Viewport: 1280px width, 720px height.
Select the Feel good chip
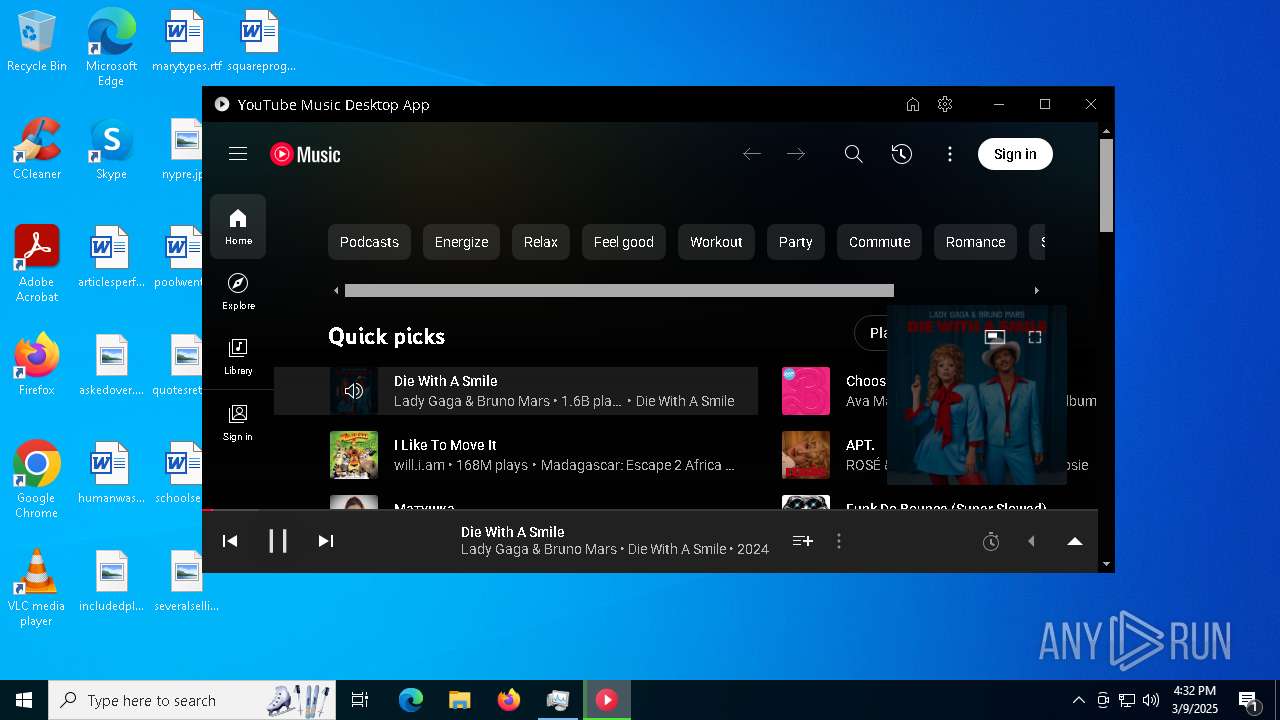point(624,242)
